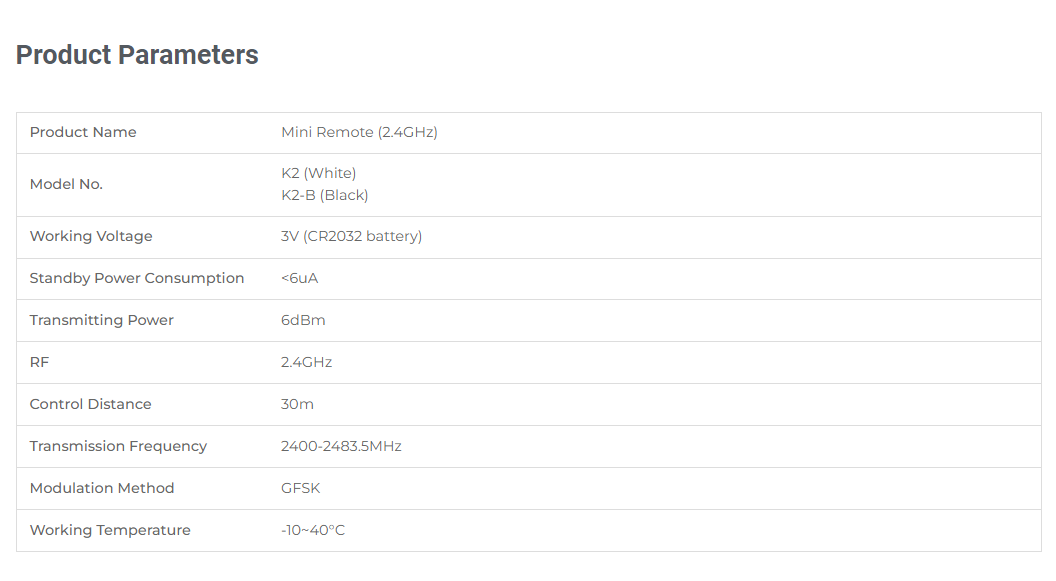This screenshot has height=581, width=1056.
Task: Click the 2400-2483.5MHz frequency value
Action: point(341,446)
